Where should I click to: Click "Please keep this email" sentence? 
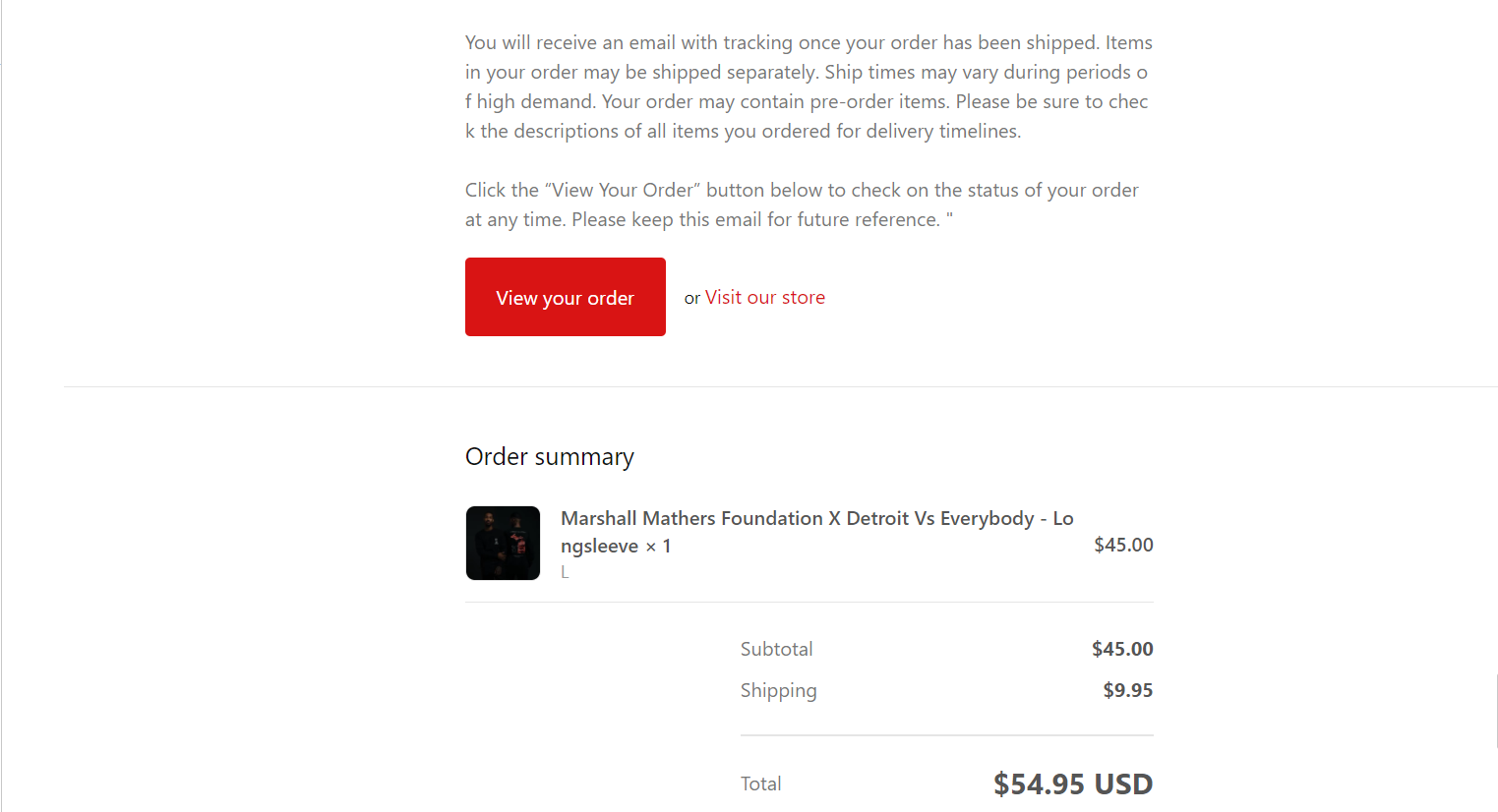click(x=755, y=220)
